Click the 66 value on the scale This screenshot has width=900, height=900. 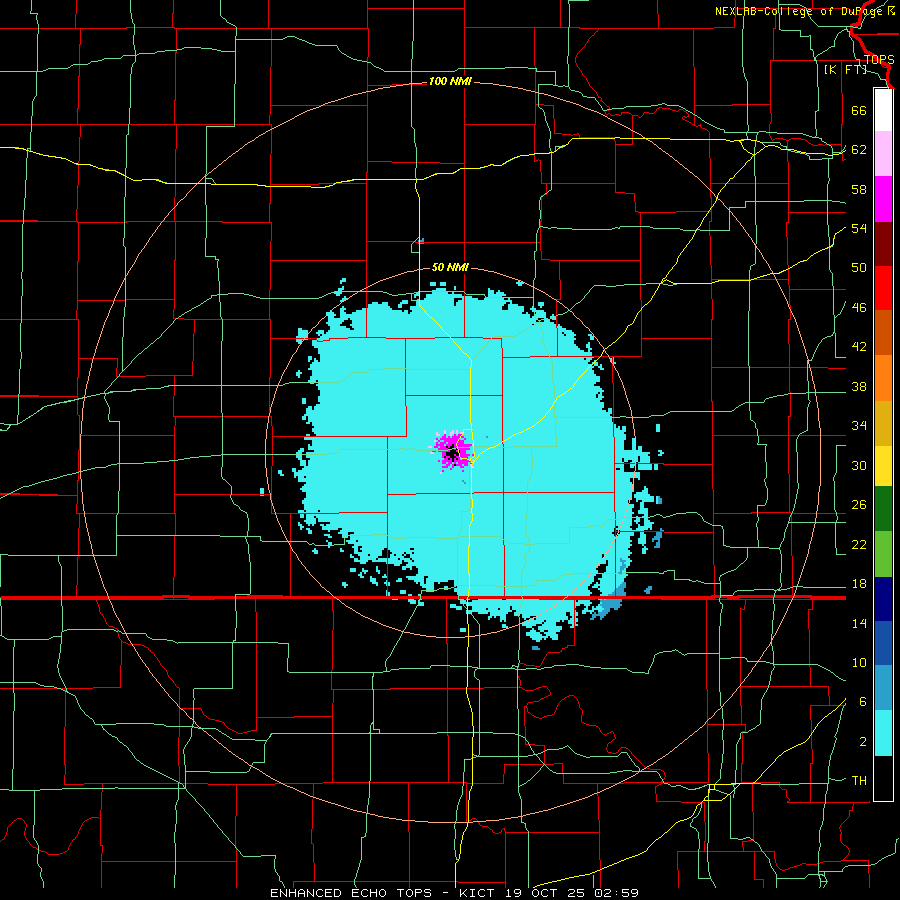[859, 110]
